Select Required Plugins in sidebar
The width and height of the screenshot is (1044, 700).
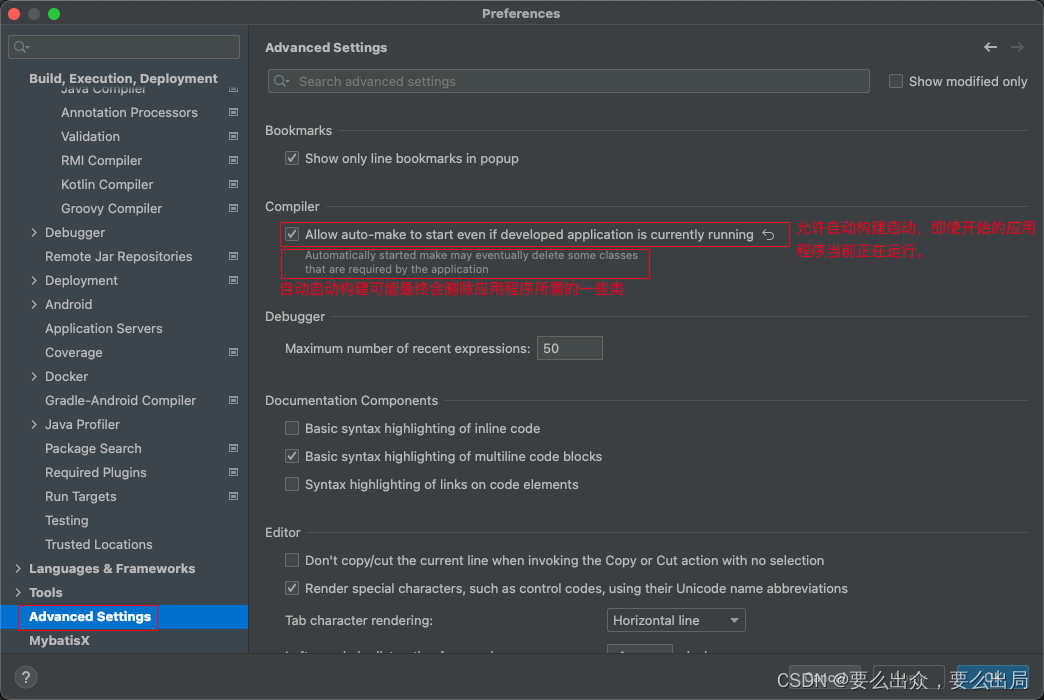point(95,472)
